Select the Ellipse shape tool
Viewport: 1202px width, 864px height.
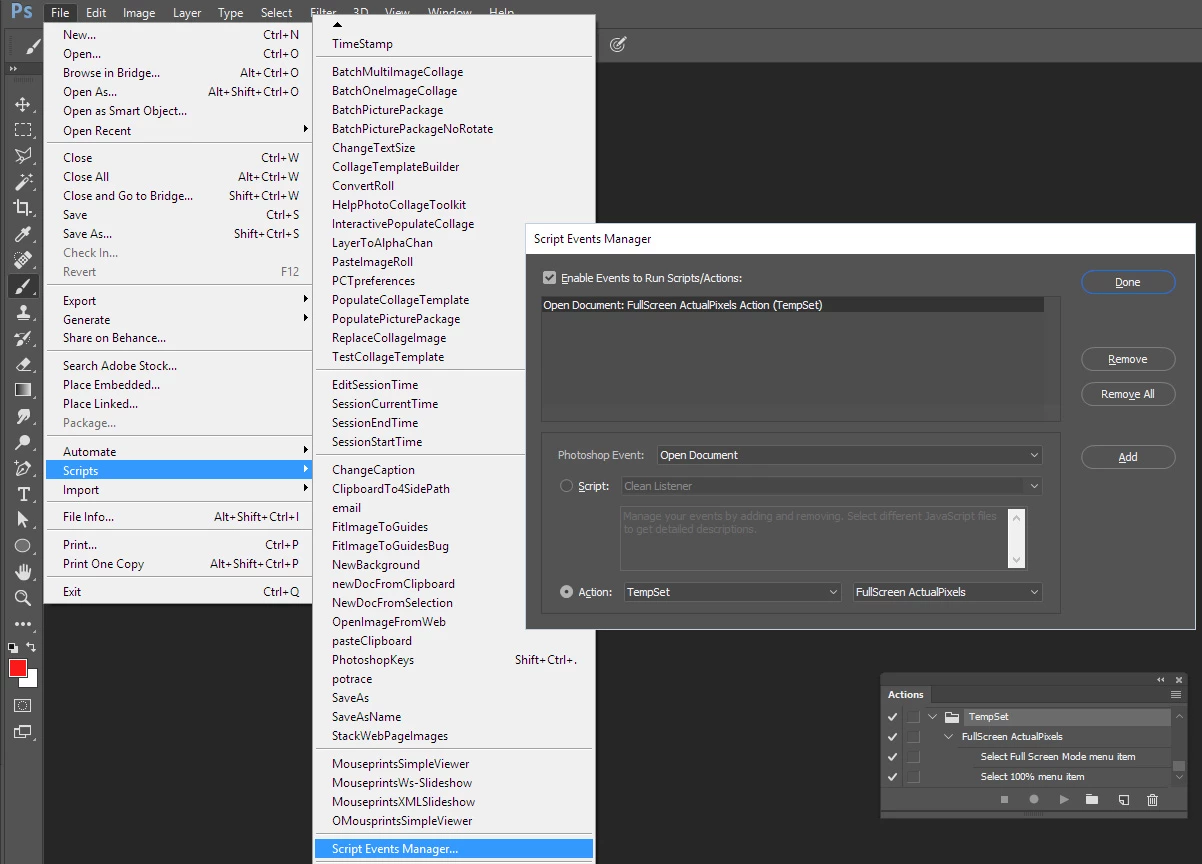(x=22, y=546)
